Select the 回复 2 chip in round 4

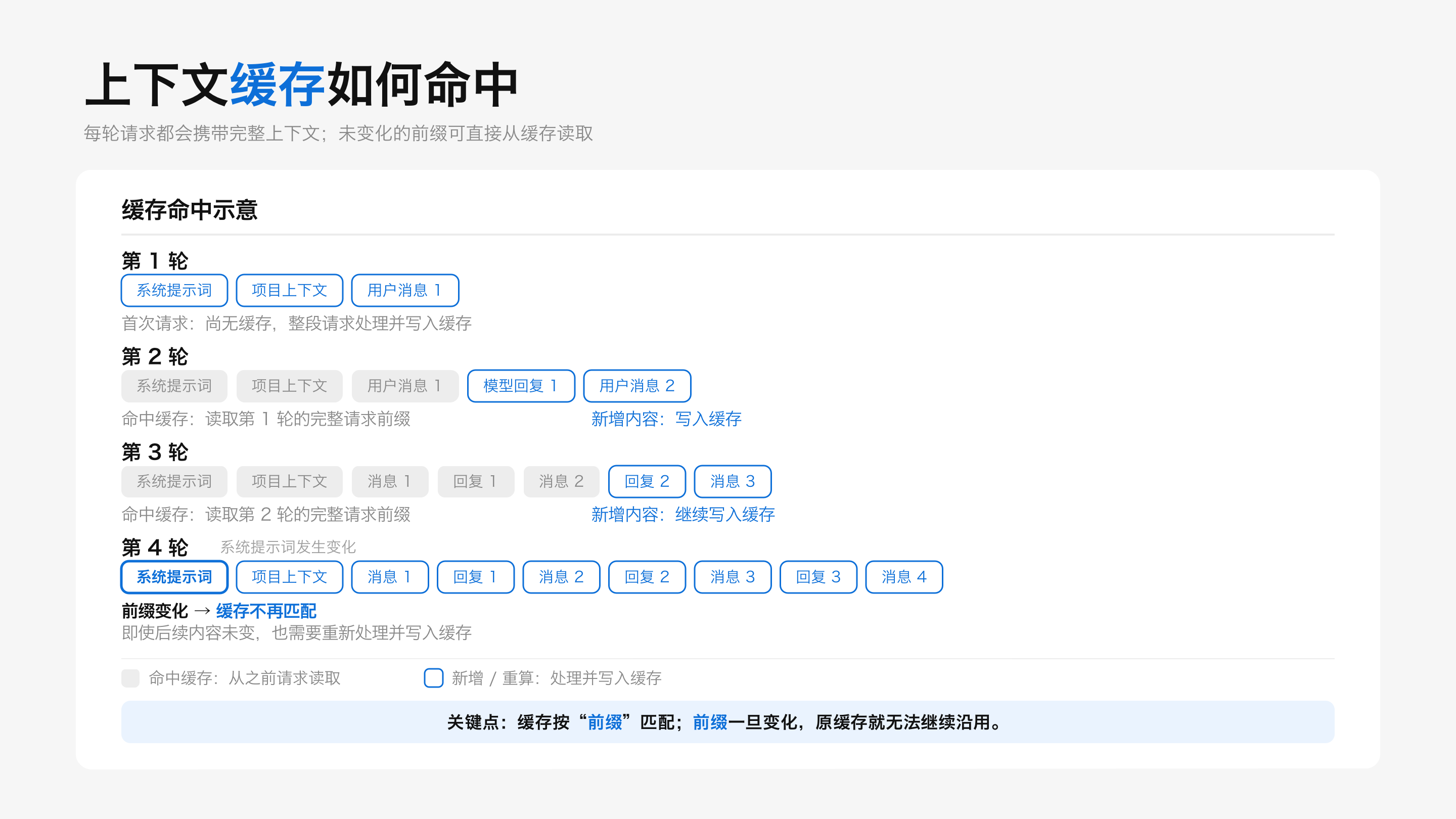(x=647, y=577)
